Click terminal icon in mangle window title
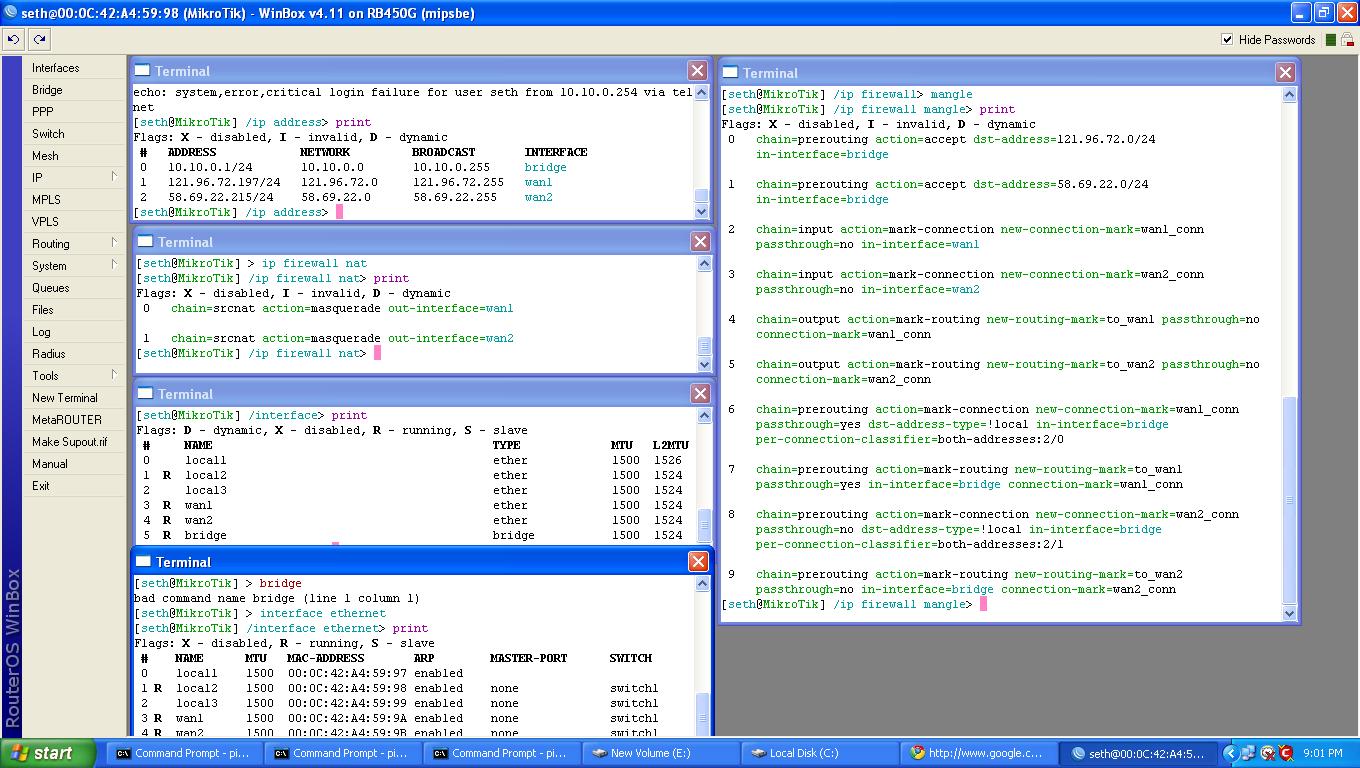The image size is (1360, 768). pos(730,72)
